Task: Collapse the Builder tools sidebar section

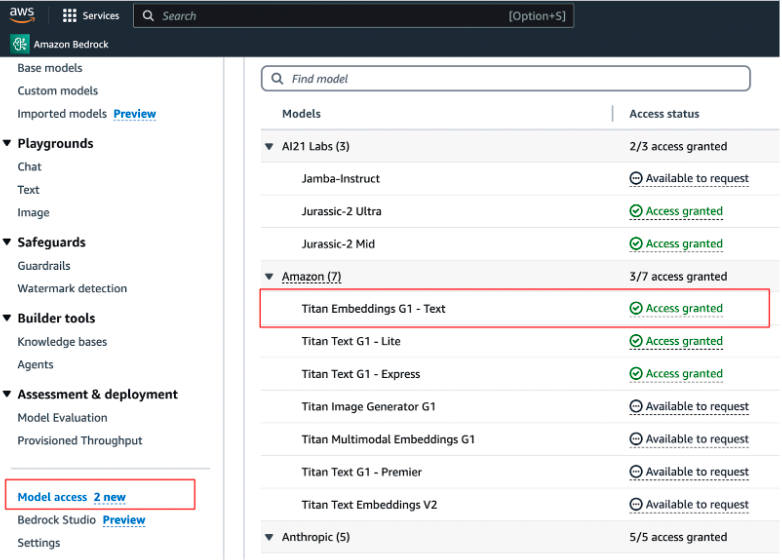Action: coord(8,319)
